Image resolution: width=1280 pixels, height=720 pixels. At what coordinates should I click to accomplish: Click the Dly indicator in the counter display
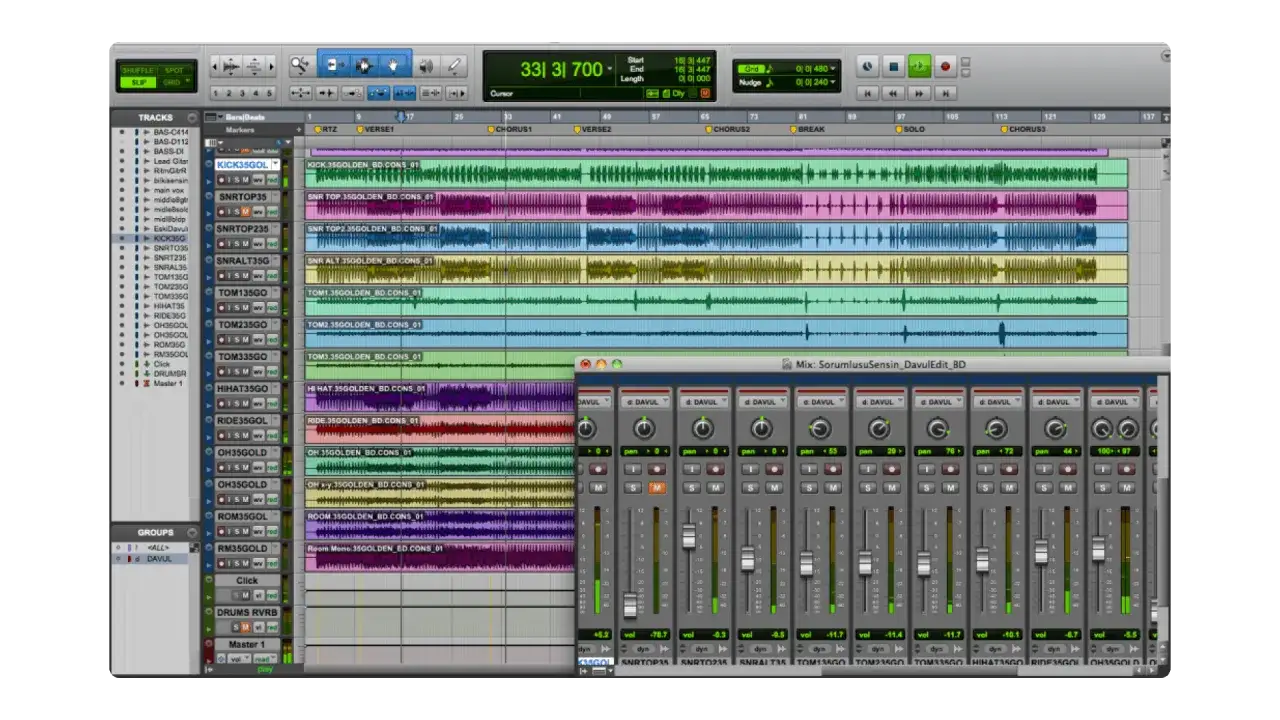click(x=678, y=93)
